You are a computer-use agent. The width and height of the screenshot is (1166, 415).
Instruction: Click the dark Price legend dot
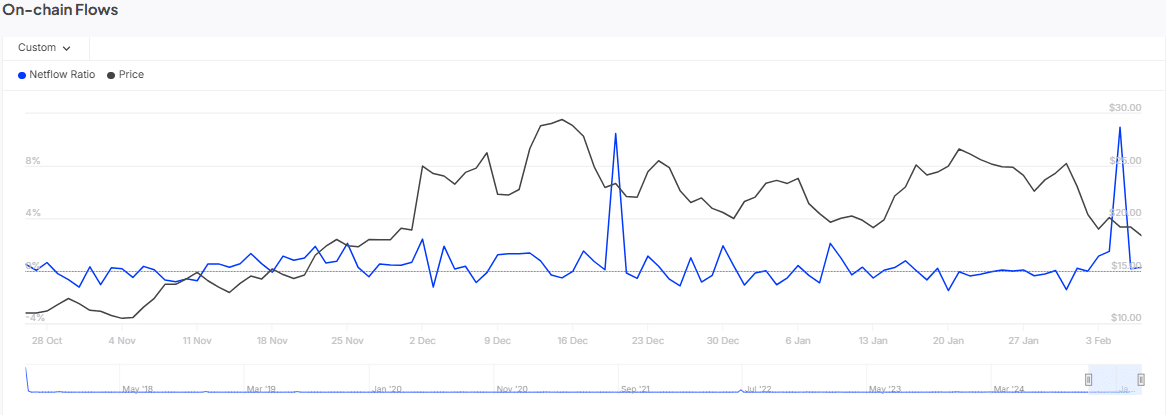point(110,75)
